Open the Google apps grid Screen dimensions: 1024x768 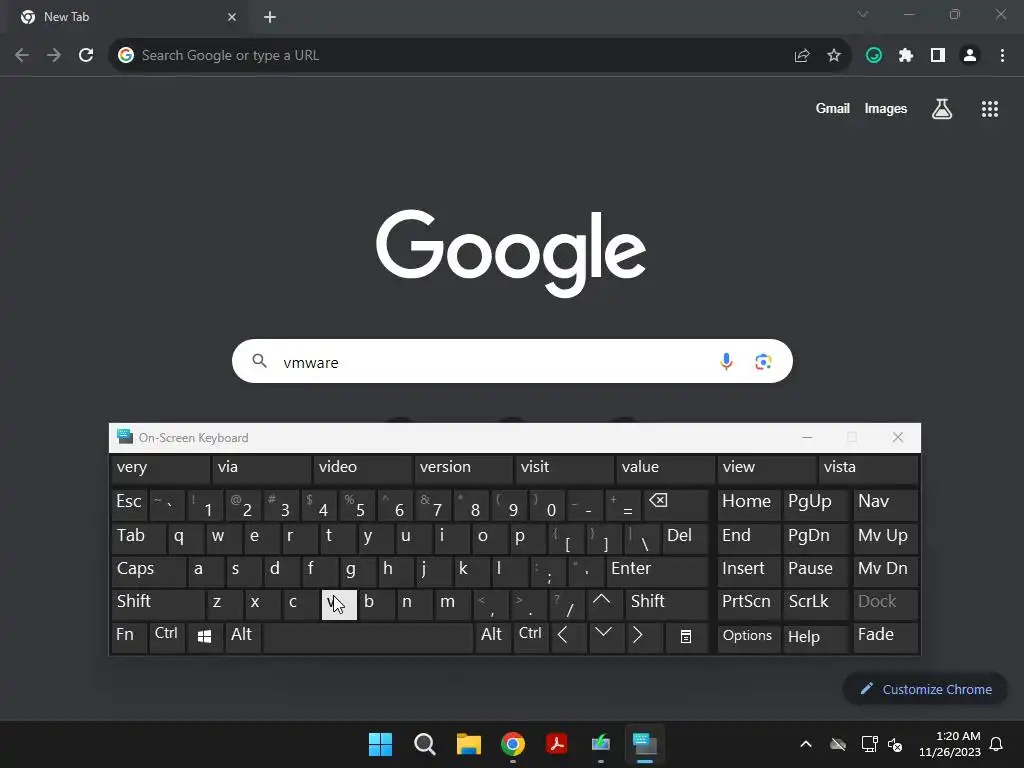990,109
